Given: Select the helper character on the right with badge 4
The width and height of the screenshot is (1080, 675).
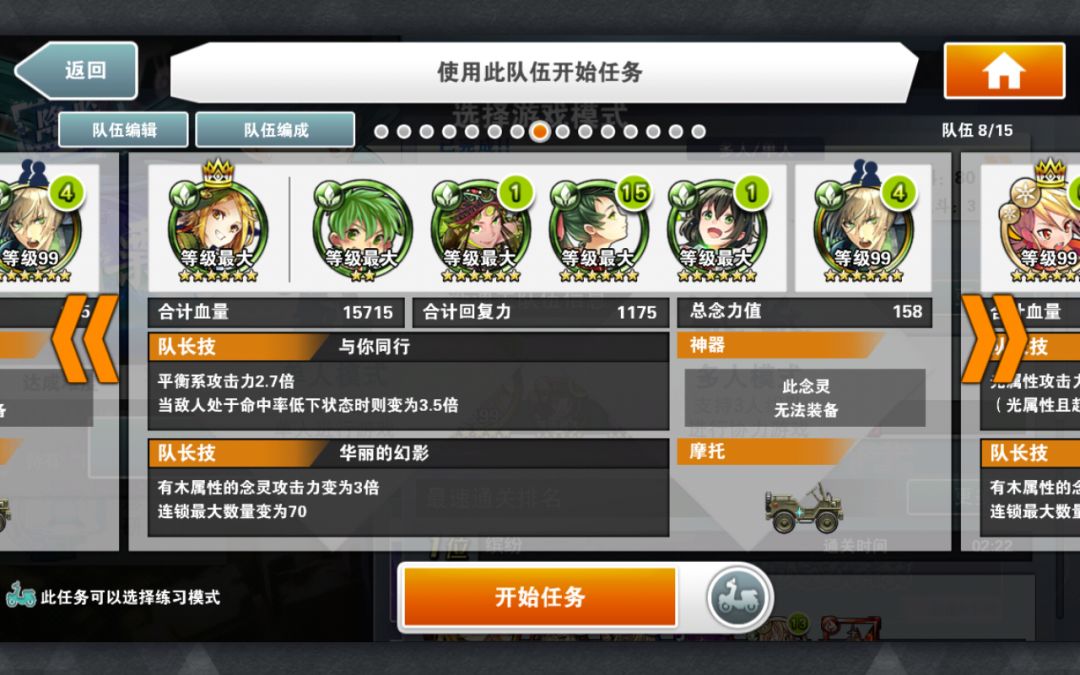Looking at the screenshot, I should coord(863,224).
